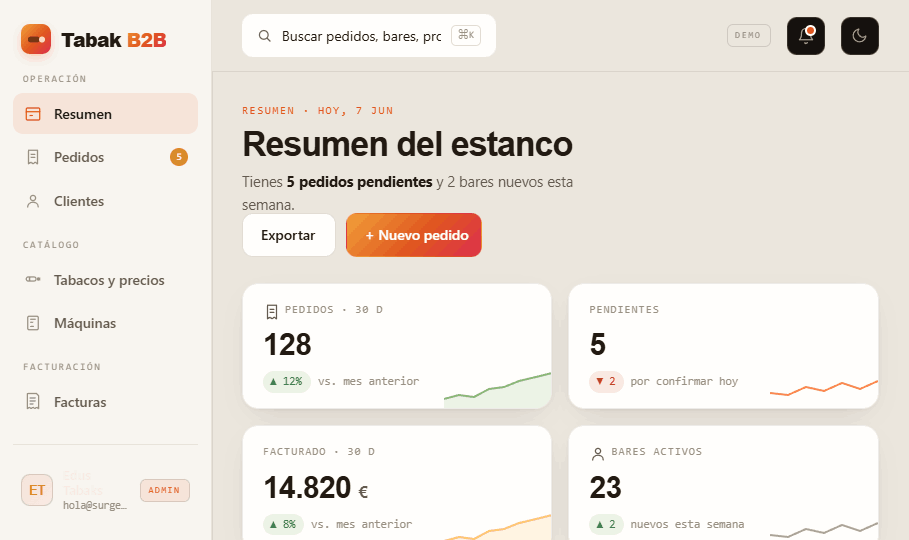Click the 12% increase pill

click(x=287, y=381)
